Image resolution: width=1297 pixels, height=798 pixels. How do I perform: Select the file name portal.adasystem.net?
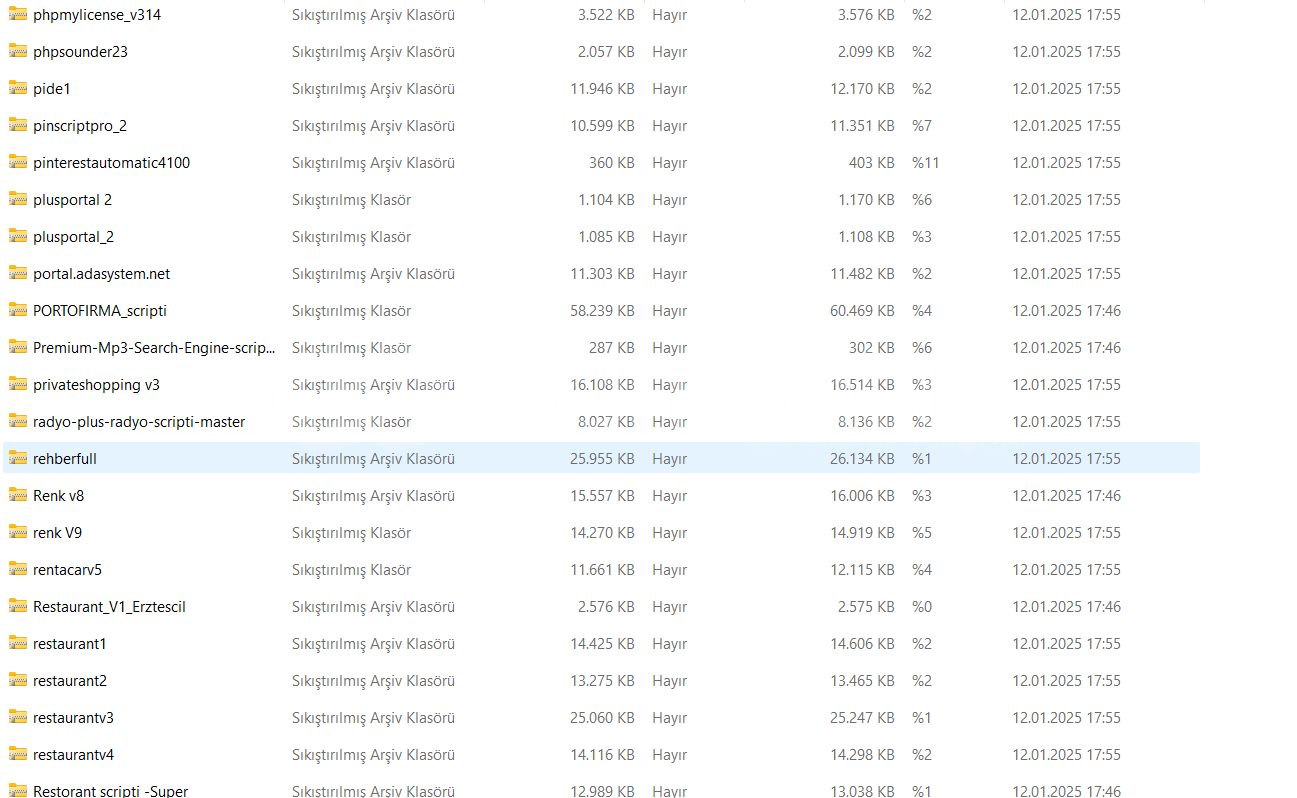(101, 274)
